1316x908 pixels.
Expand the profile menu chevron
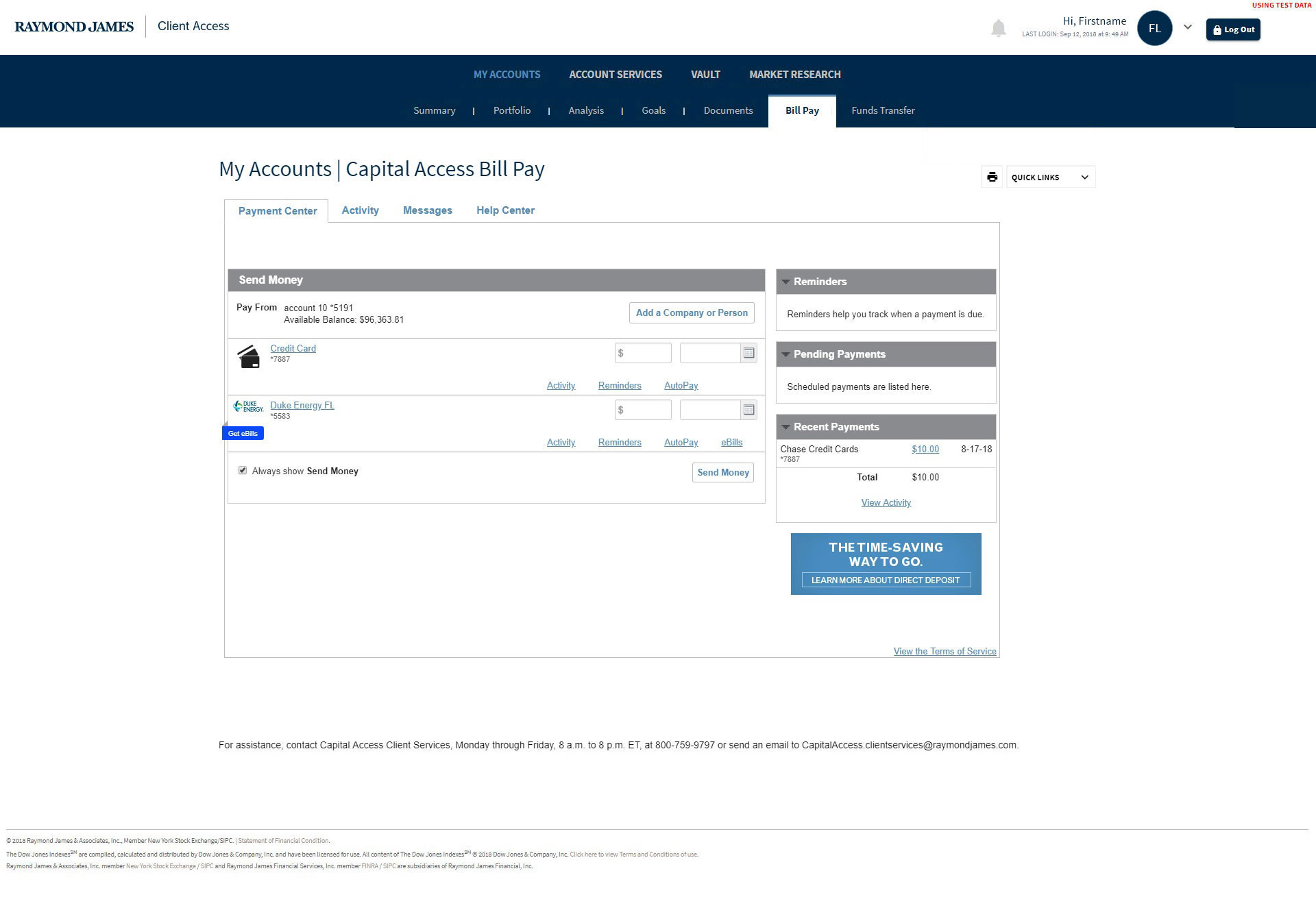click(1188, 27)
